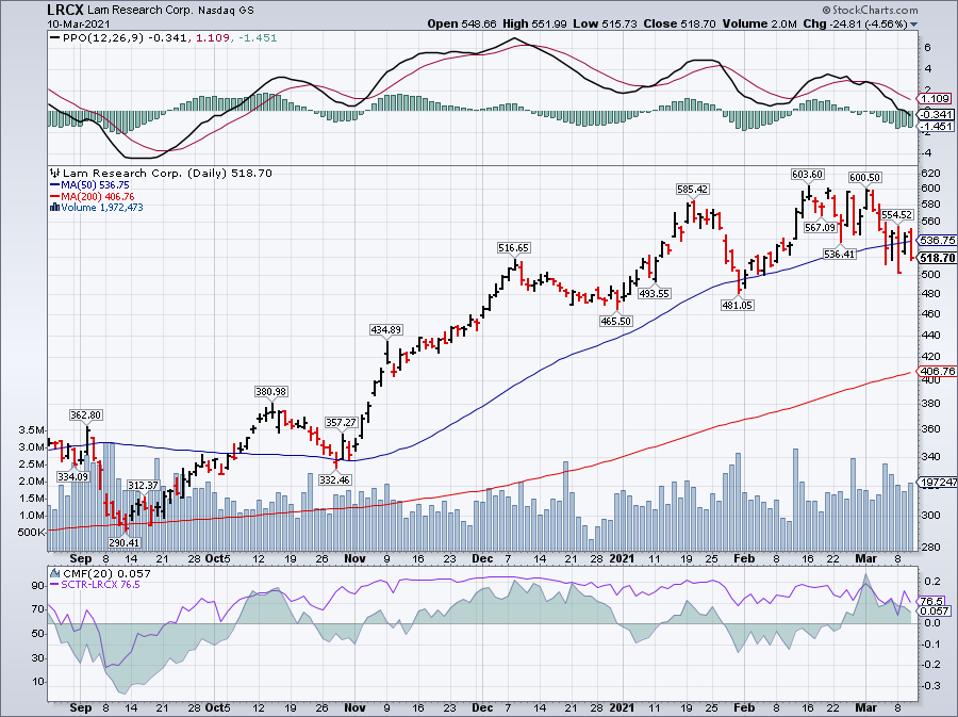Click the 493.55 price label
This screenshot has height=717, width=958.
pos(654,293)
